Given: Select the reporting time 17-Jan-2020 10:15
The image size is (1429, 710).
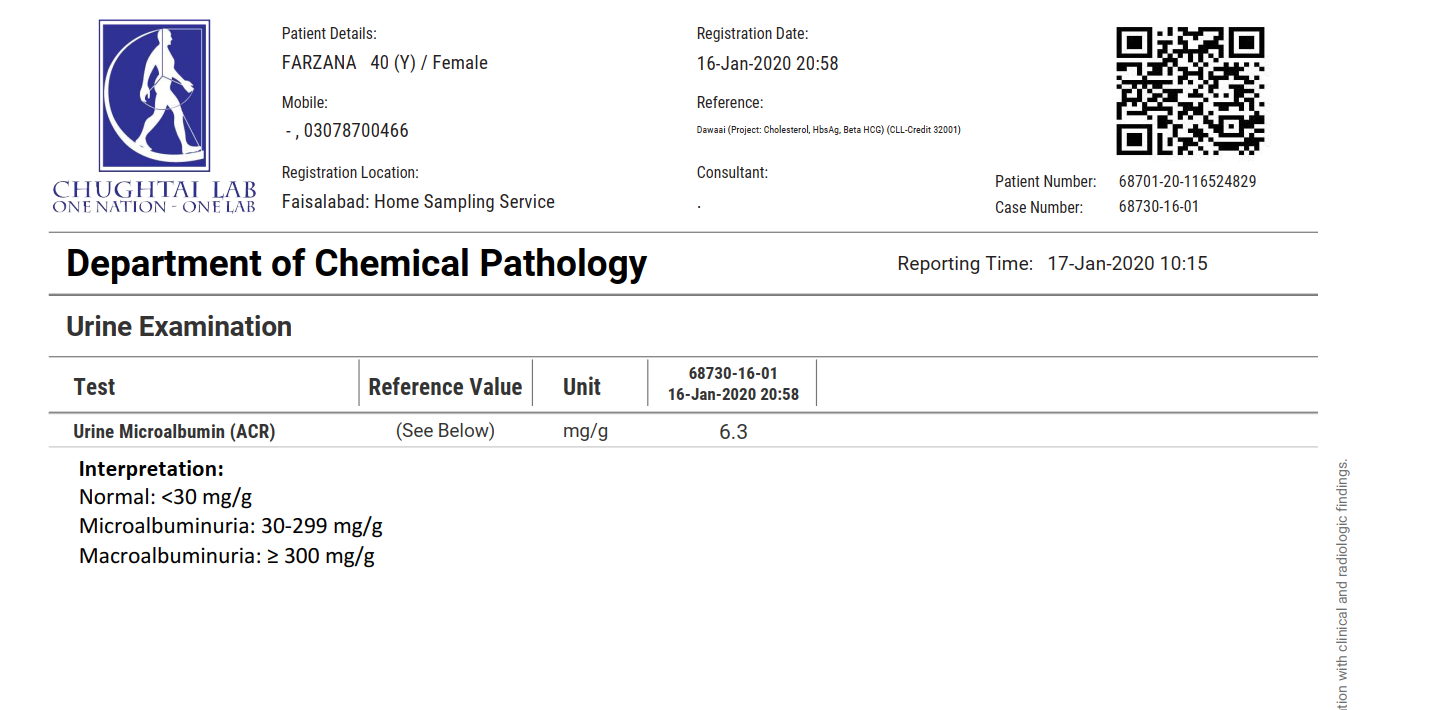Looking at the screenshot, I should tap(1127, 264).
